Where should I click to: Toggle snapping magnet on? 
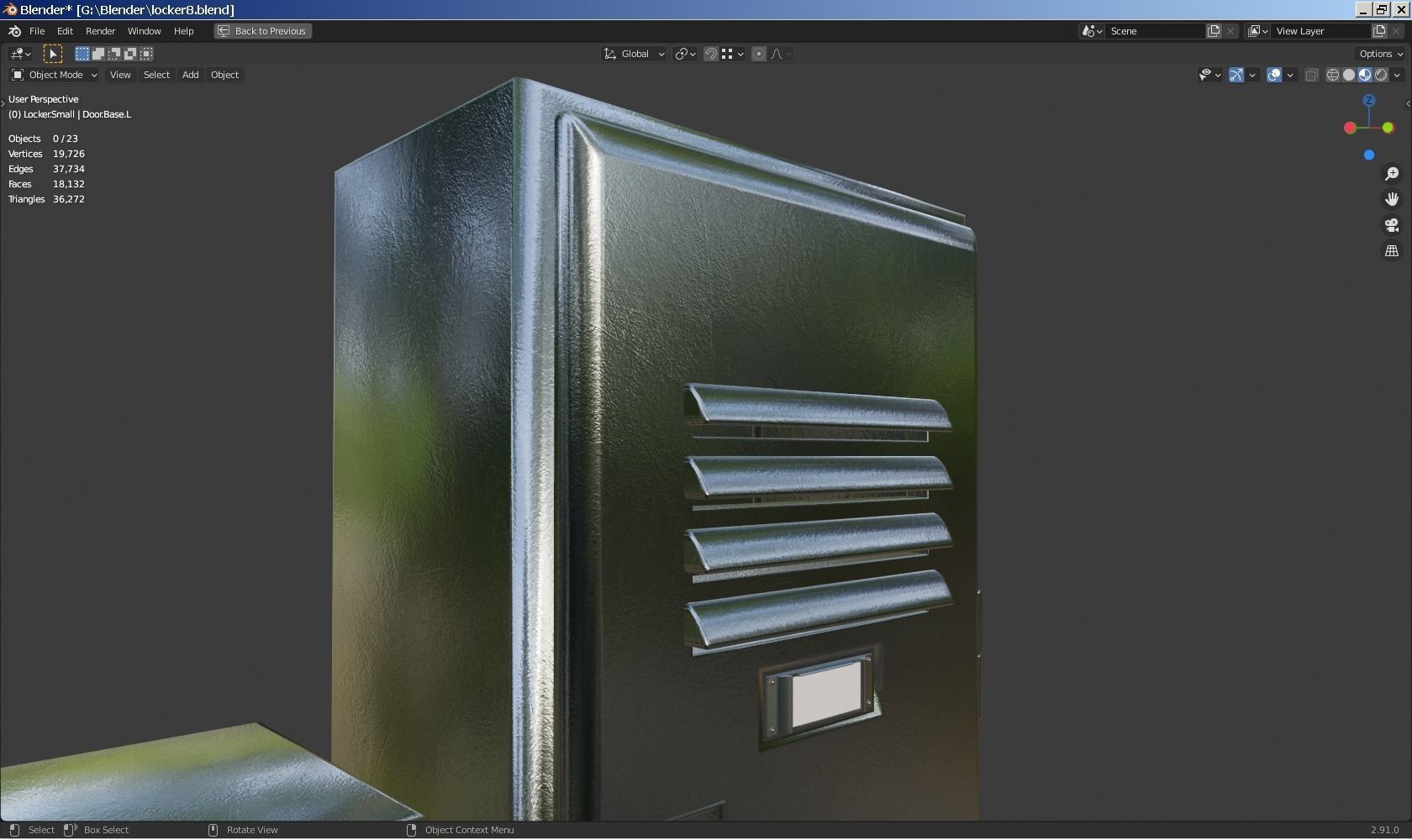[x=710, y=53]
